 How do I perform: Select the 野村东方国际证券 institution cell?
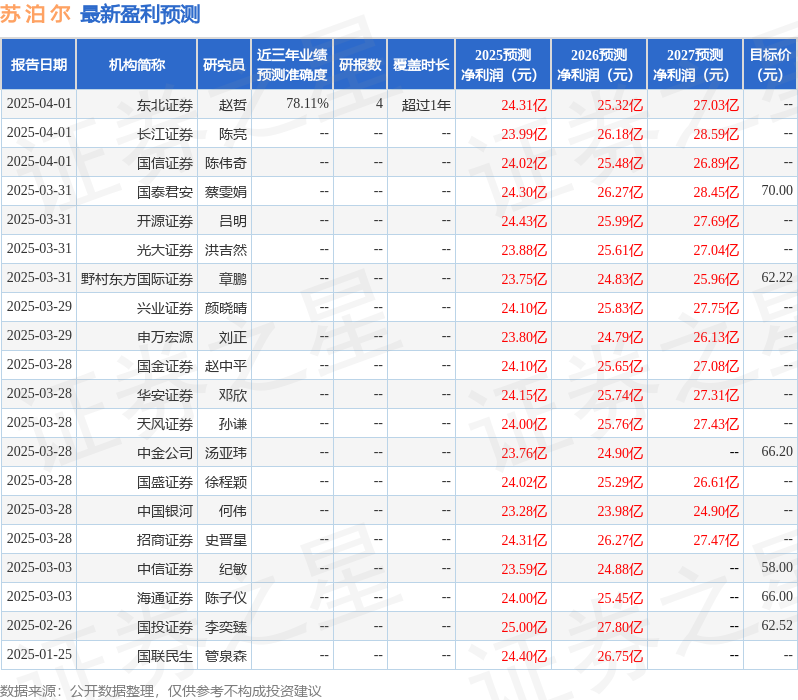pyautogui.click(x=137, y=279)
